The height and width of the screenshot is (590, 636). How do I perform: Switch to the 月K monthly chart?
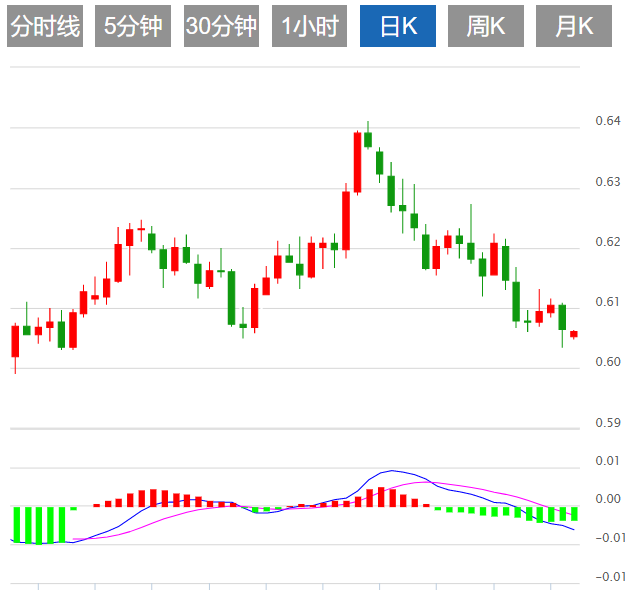(x=574, y=26)
